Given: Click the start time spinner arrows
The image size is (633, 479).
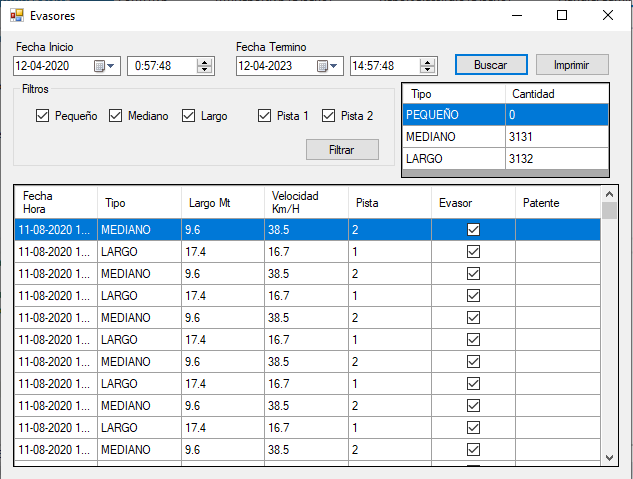Looking at the screenshot, I should click(204, 66).
